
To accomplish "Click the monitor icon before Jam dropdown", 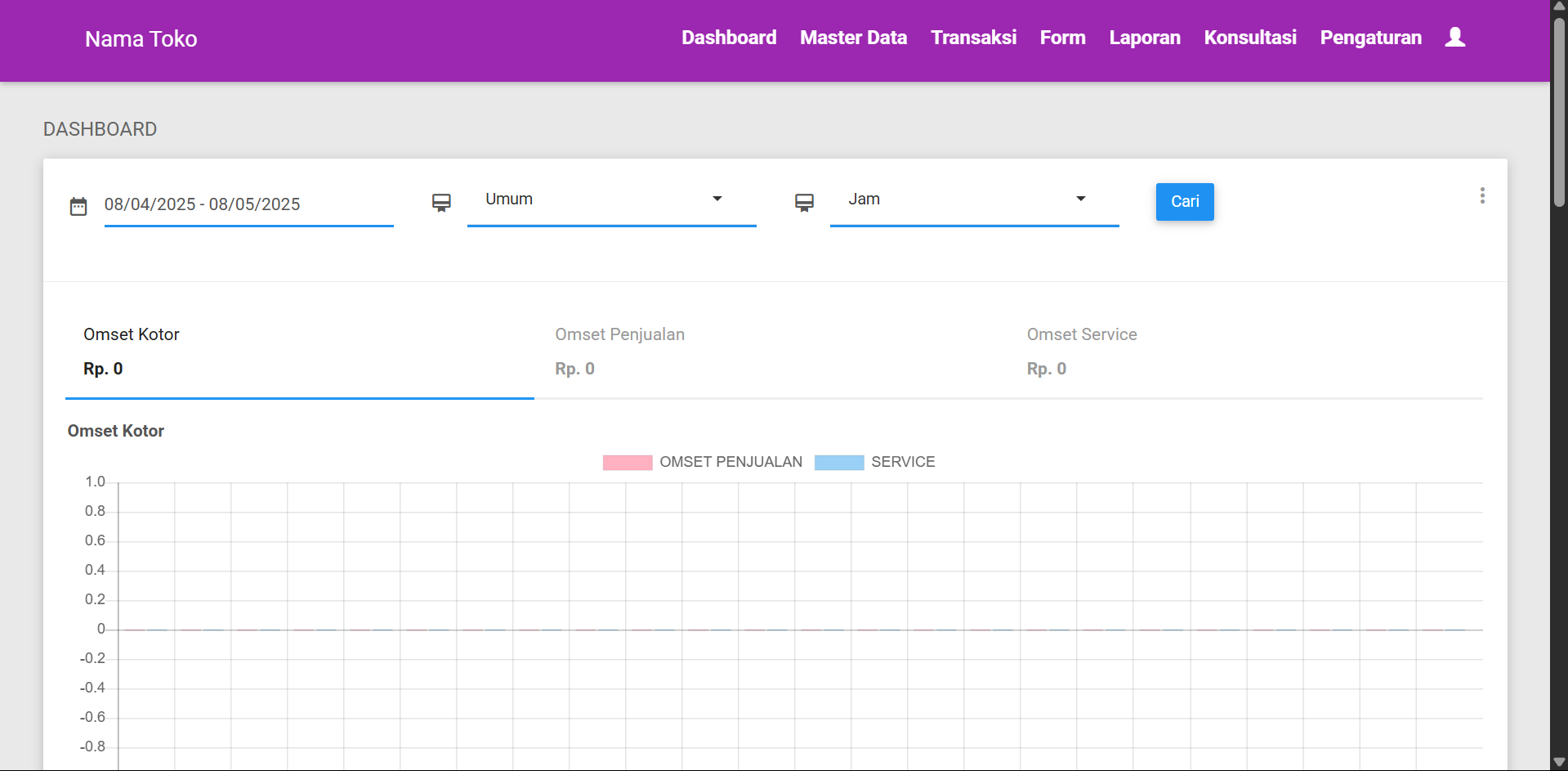I will (804, 203).
